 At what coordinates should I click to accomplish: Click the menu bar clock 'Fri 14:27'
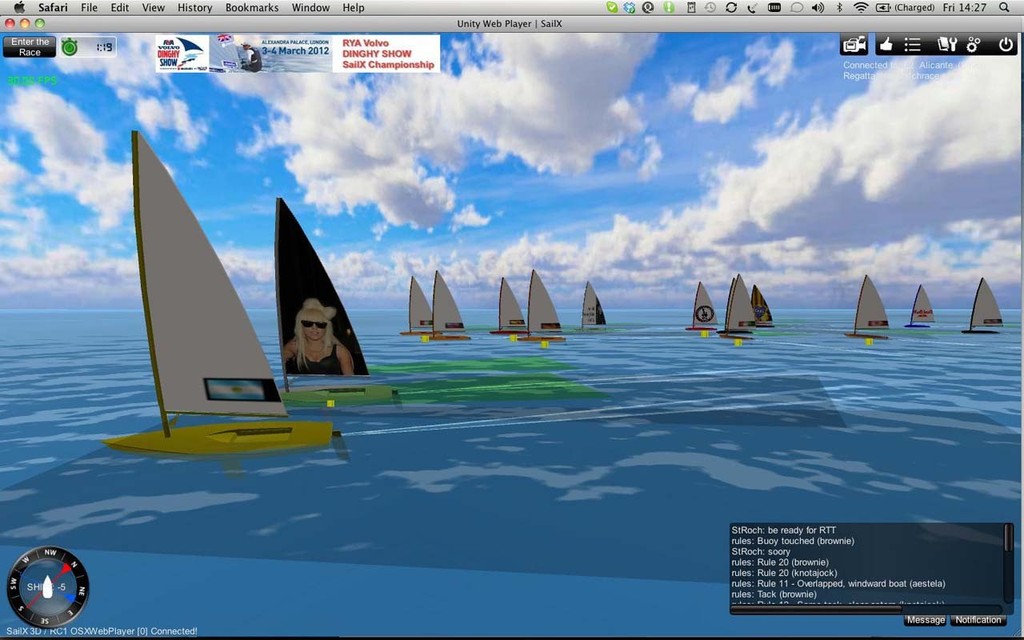point(965,7)
